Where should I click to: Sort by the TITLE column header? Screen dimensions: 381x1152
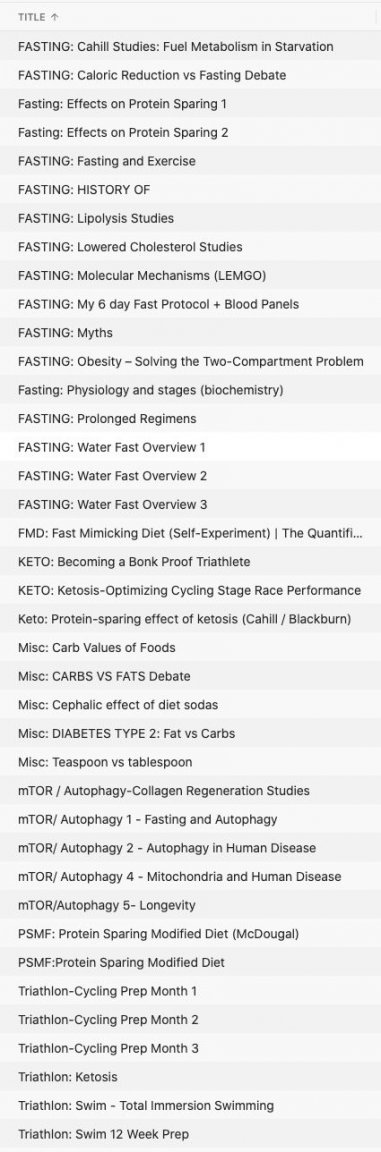32,17
